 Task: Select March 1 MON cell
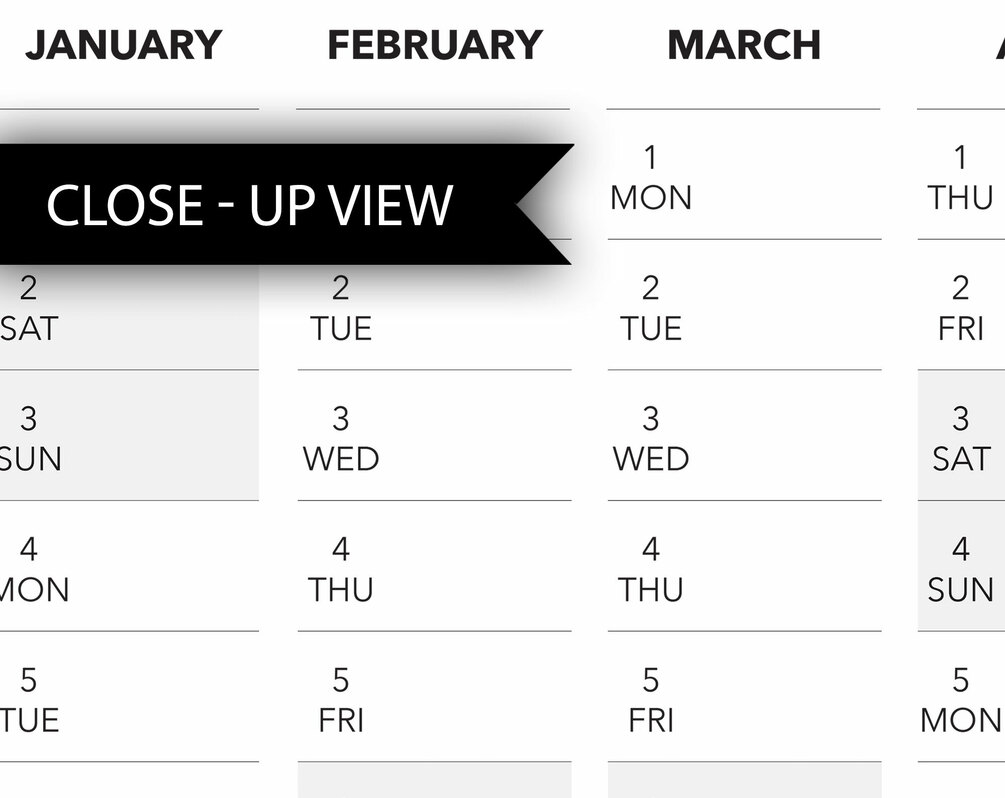[x=744, y=174]
